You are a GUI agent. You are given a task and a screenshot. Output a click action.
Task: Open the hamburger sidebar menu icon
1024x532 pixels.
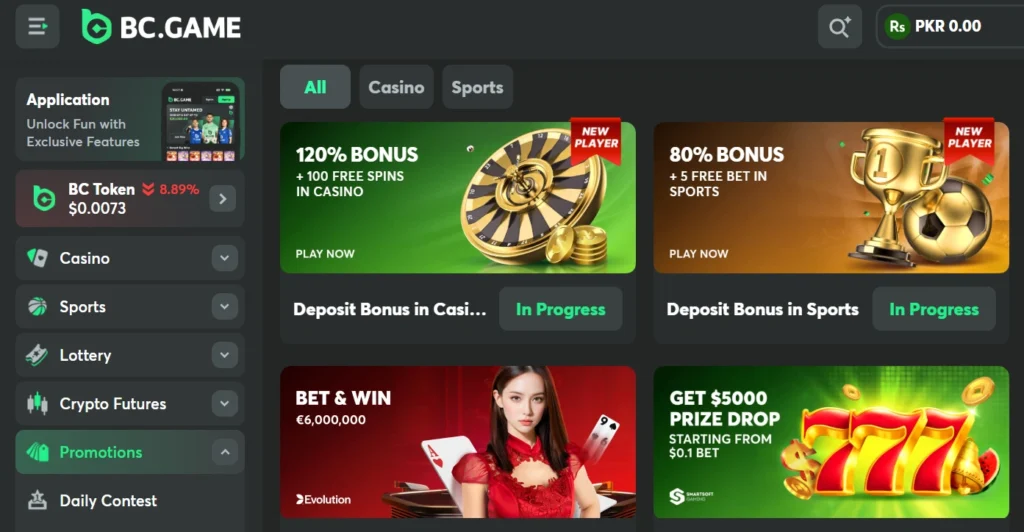(37, 27)
